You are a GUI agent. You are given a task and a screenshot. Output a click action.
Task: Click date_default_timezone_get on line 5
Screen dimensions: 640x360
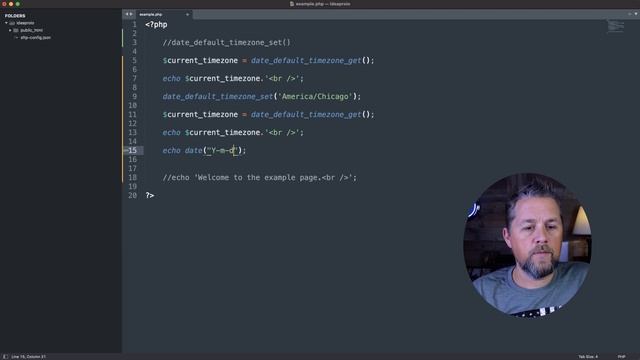(306, 60)
